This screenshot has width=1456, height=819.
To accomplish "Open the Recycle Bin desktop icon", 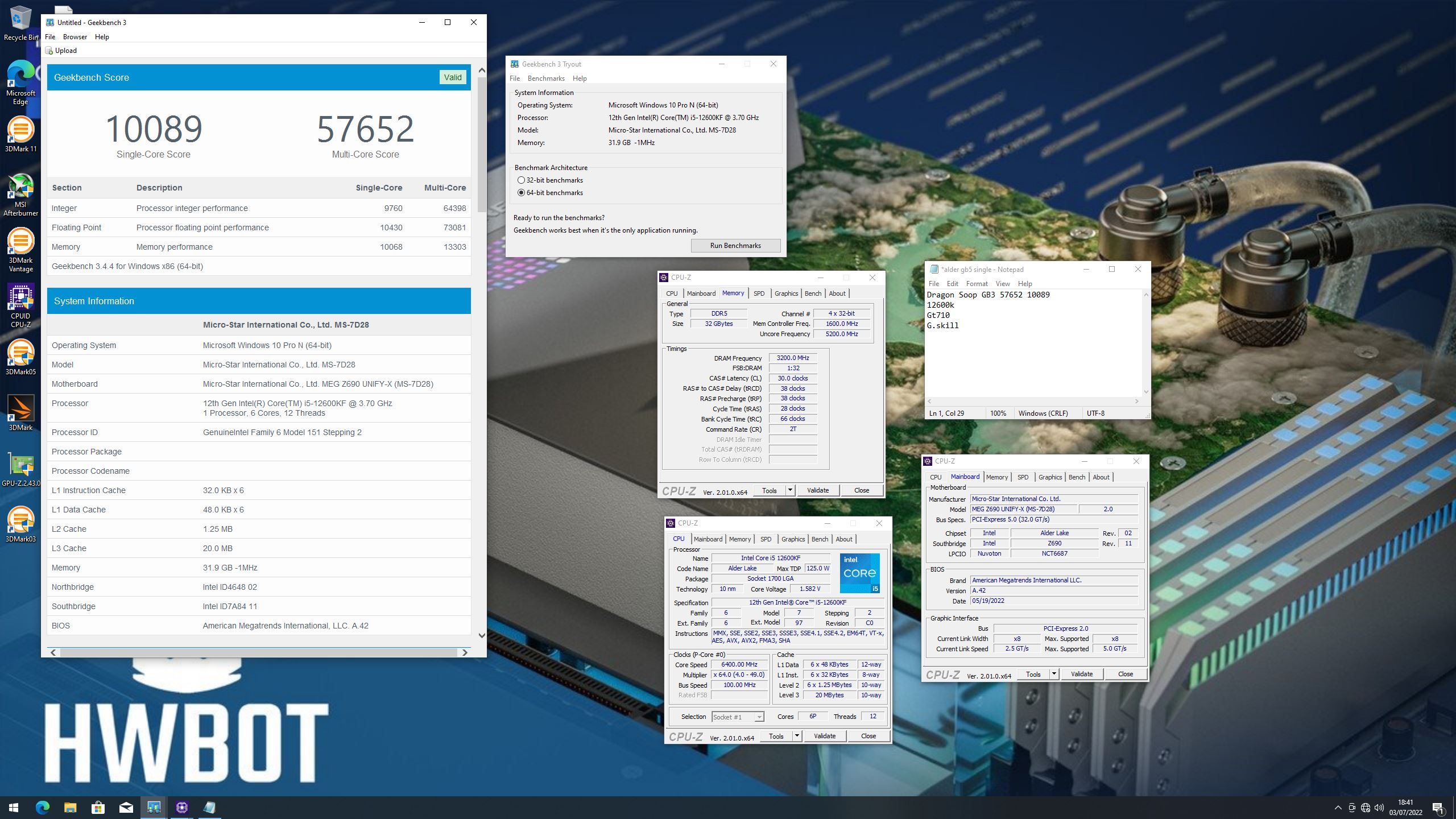I will (x=20, y=24).
